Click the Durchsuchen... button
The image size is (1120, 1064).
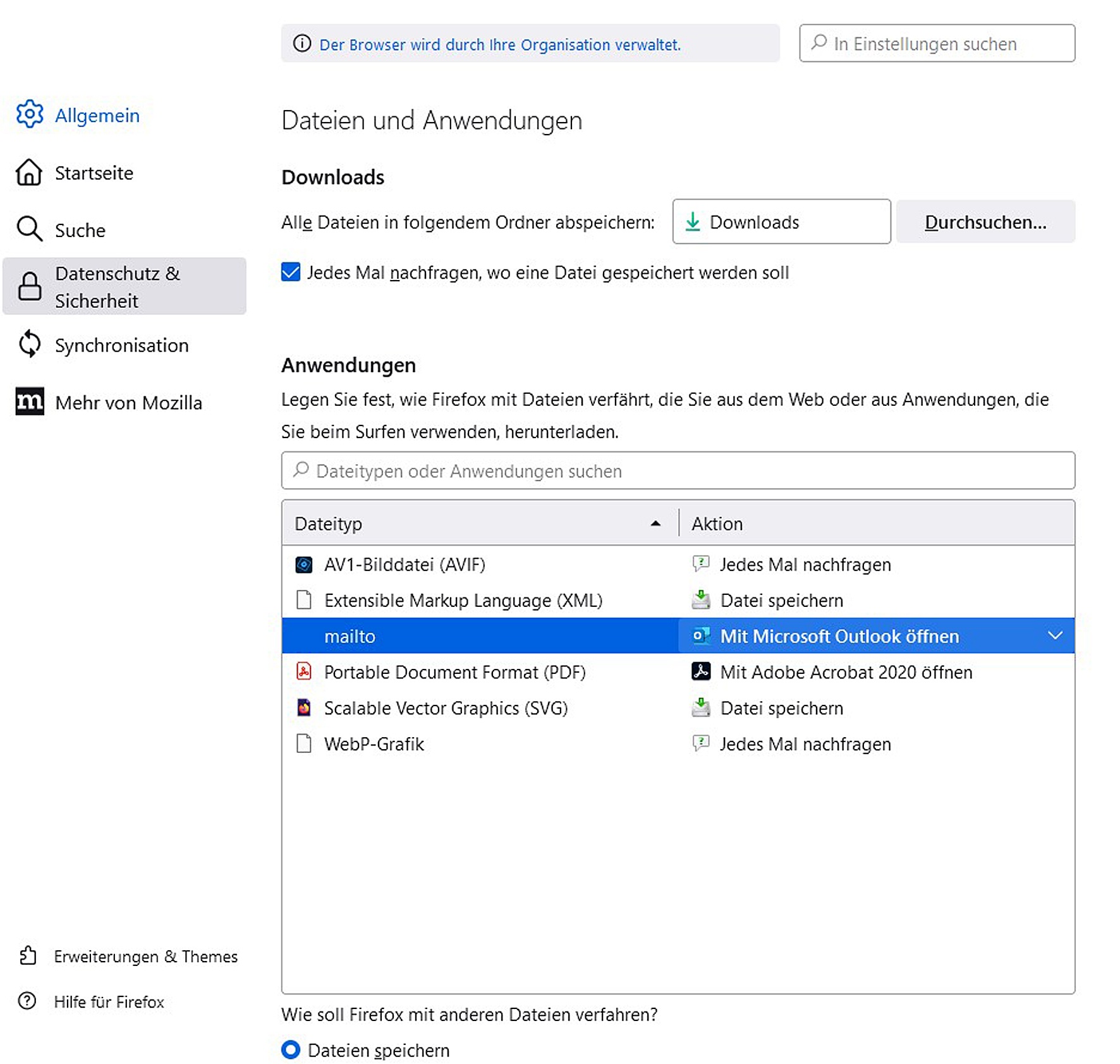pos(985,222)
